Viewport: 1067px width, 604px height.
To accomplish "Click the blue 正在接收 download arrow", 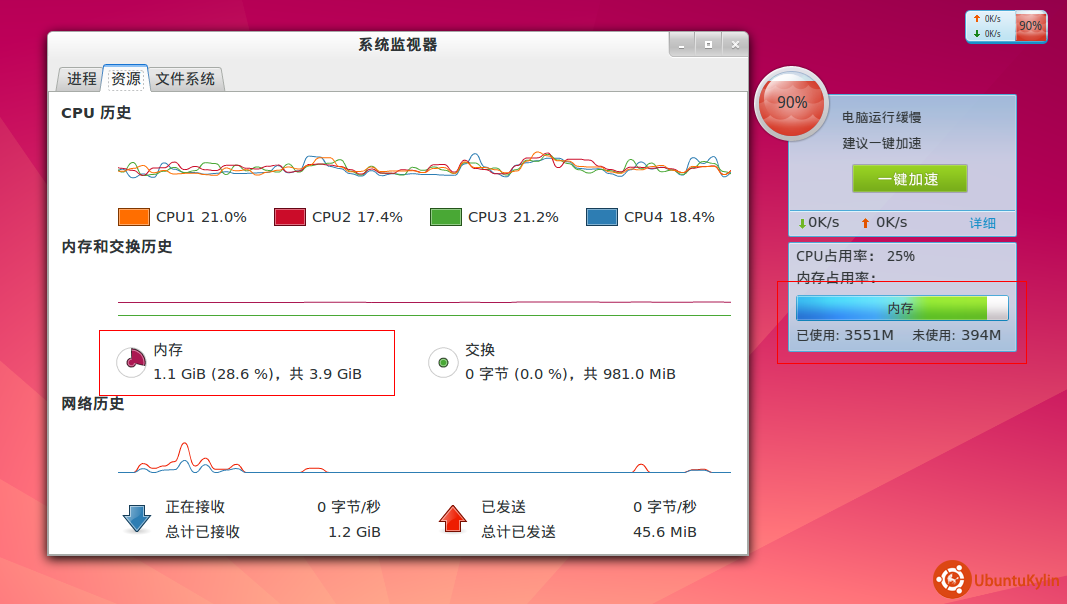I will pyautogui.click(x=135, y=519).
